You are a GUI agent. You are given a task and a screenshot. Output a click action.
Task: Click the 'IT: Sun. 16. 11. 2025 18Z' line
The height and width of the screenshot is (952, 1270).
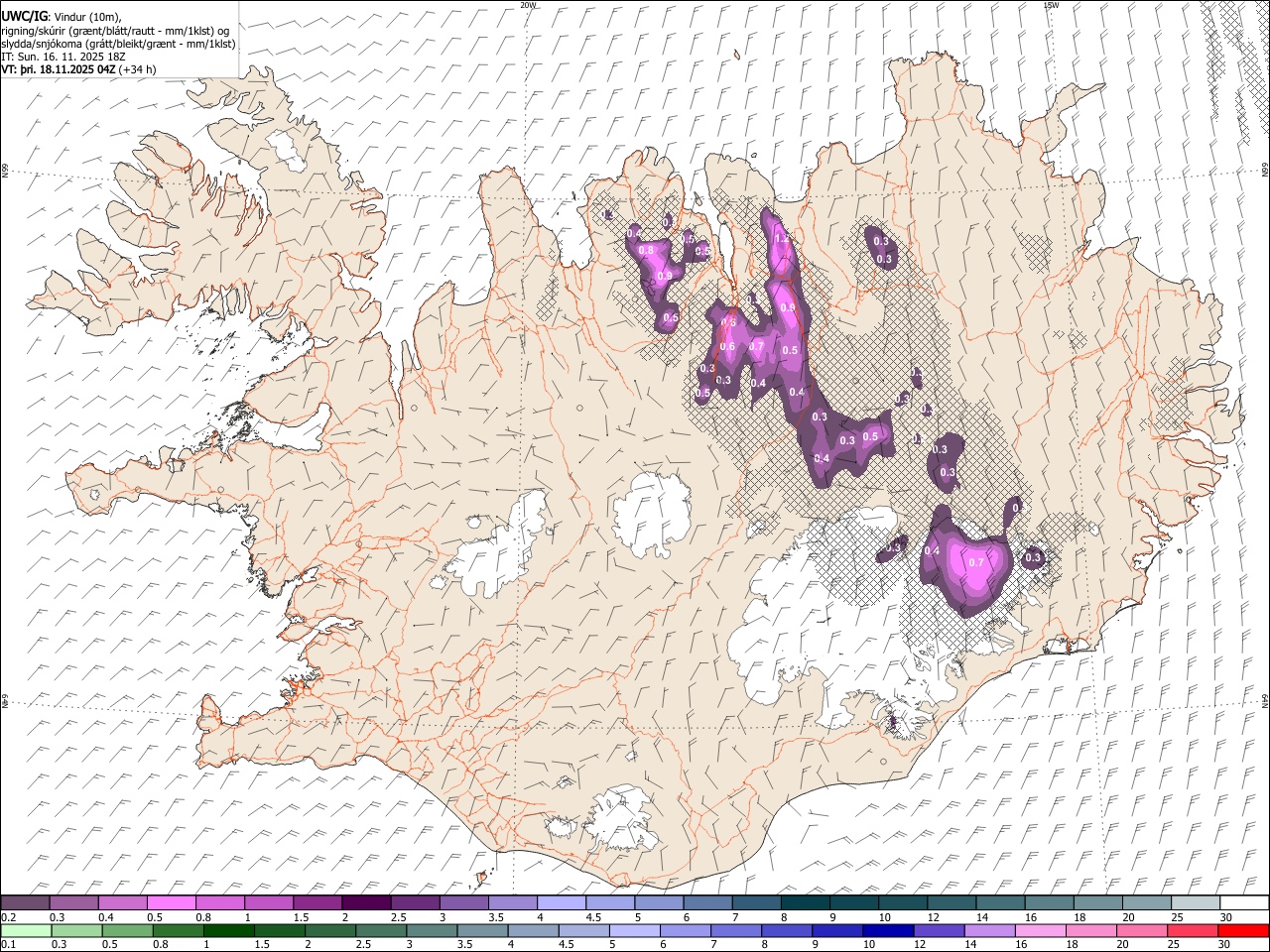[64, 57]
